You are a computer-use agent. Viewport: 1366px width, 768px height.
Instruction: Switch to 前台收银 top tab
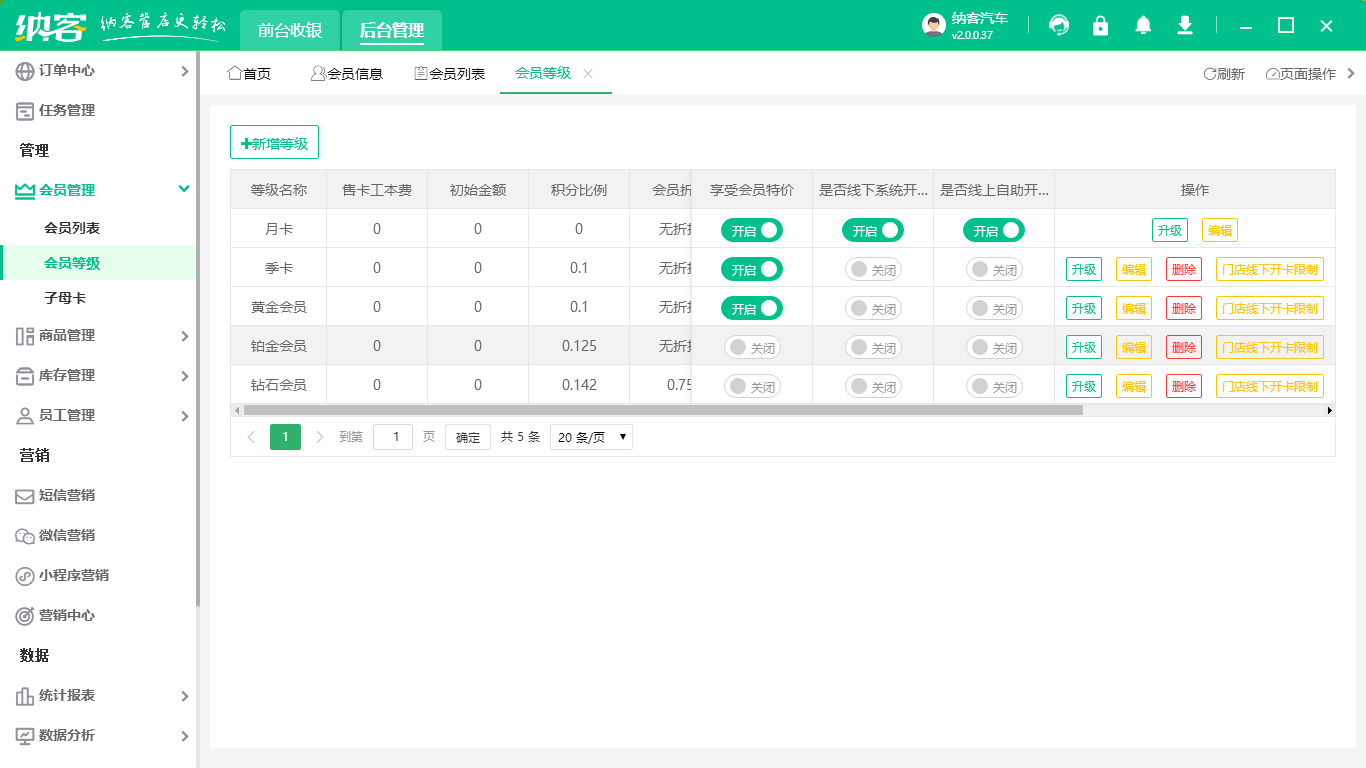290,30
